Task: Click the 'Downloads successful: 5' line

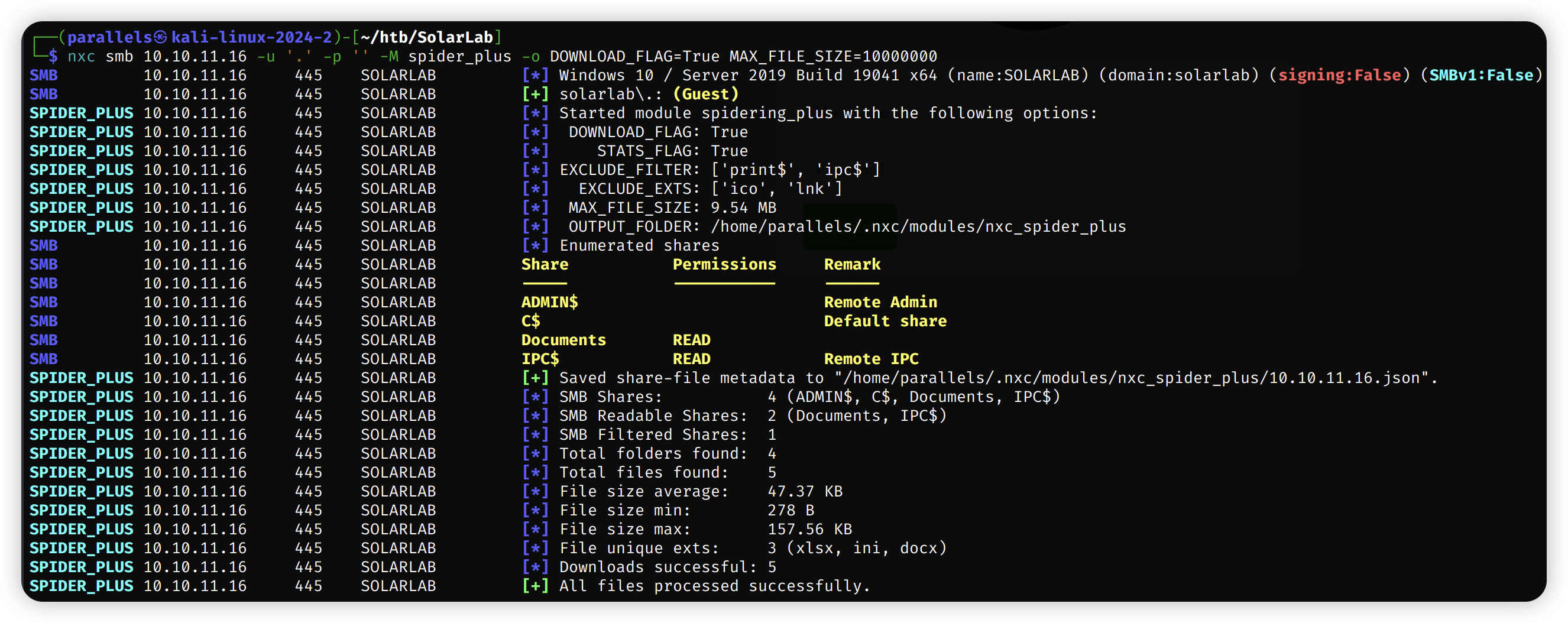Action: 668,566
